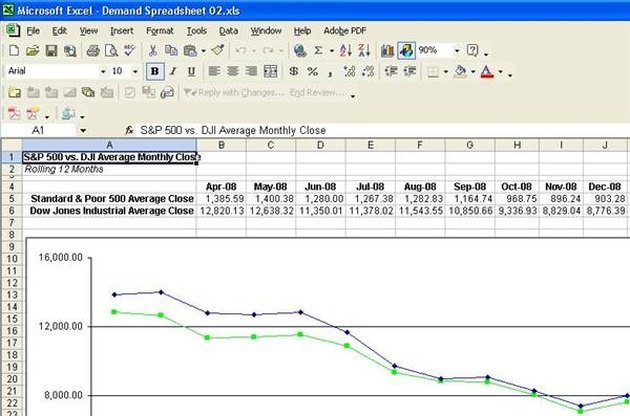This screenshot has height=416, width=630.
Task: Open the Name Box dropdown arrow
Action: [83, 130]
